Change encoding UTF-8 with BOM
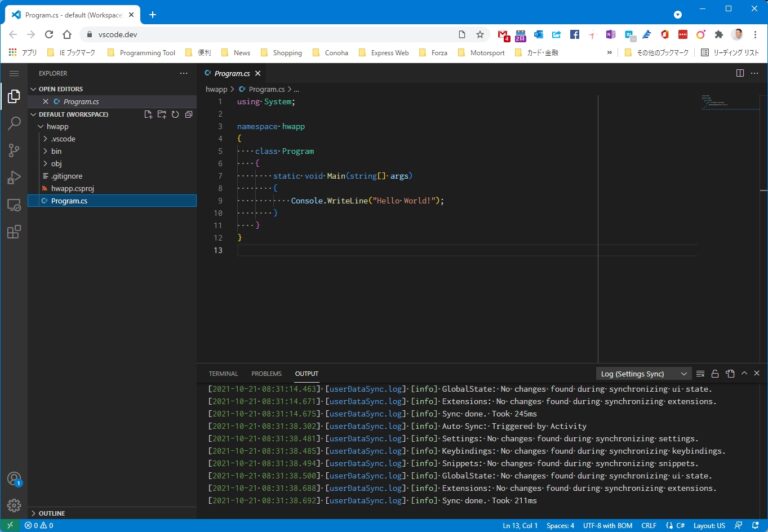 [x=607, y=525]
